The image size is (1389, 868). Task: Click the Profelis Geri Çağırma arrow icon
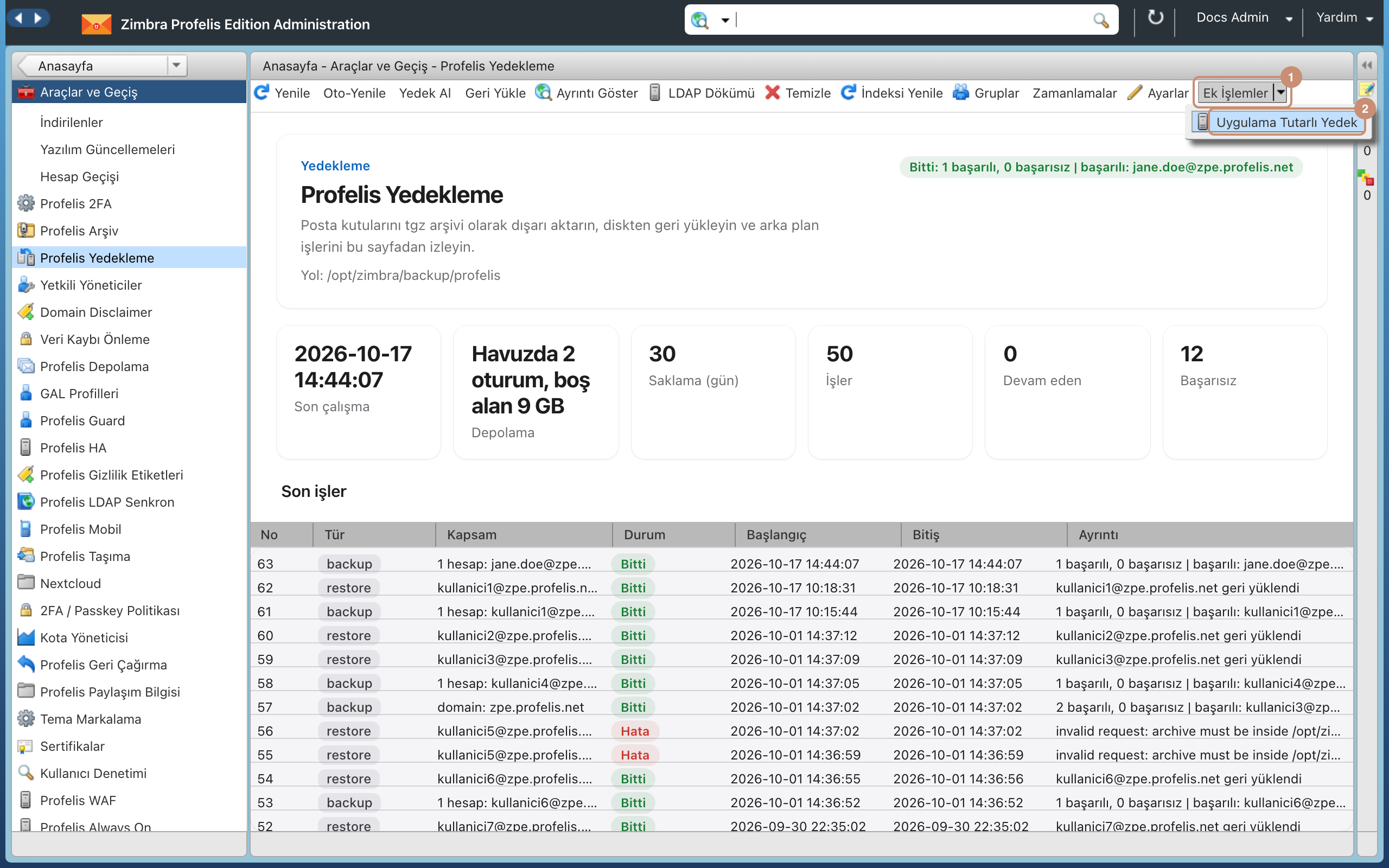coord(26,664)
